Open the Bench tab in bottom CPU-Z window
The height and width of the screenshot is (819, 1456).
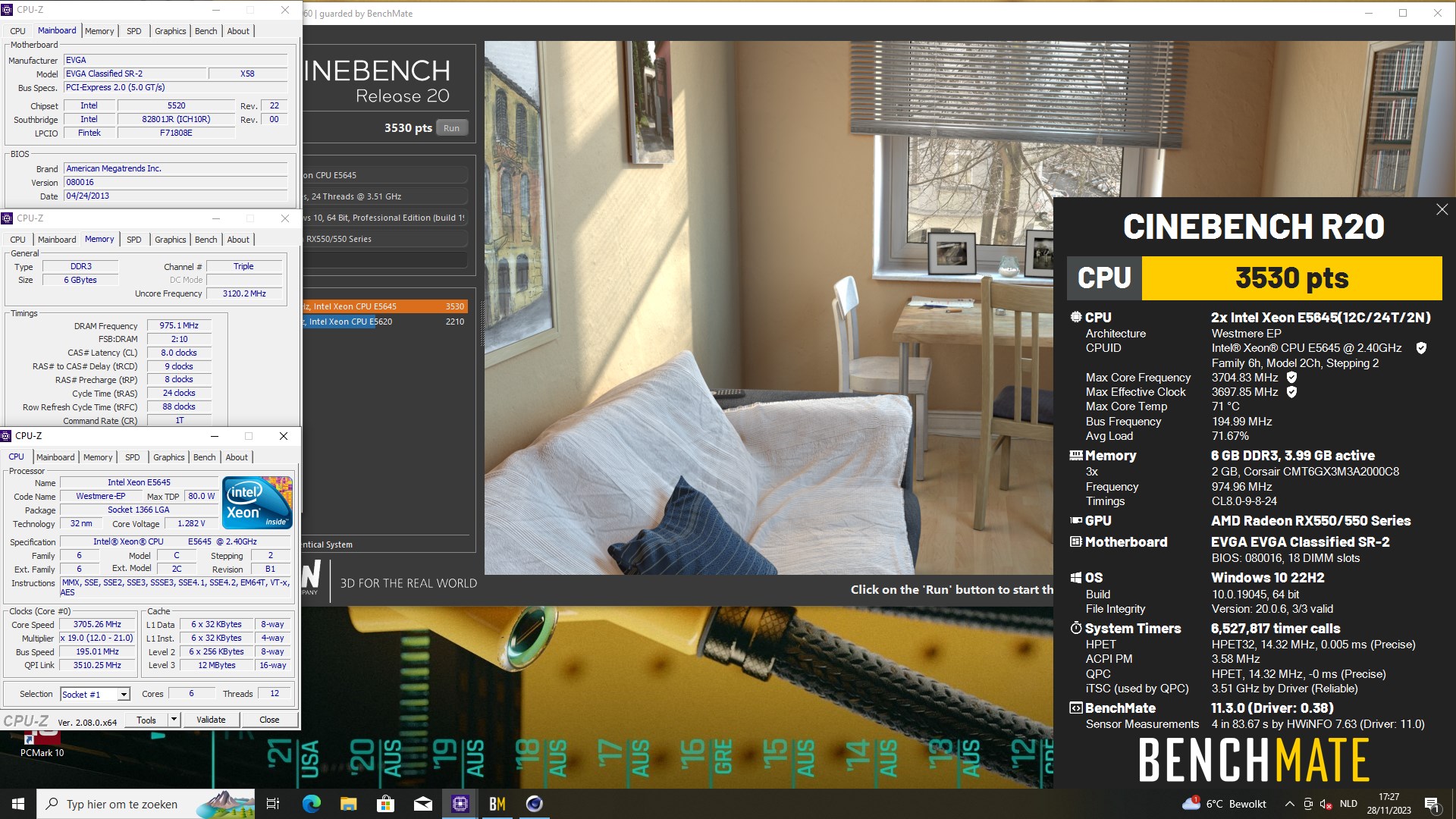tap(205, 457)
